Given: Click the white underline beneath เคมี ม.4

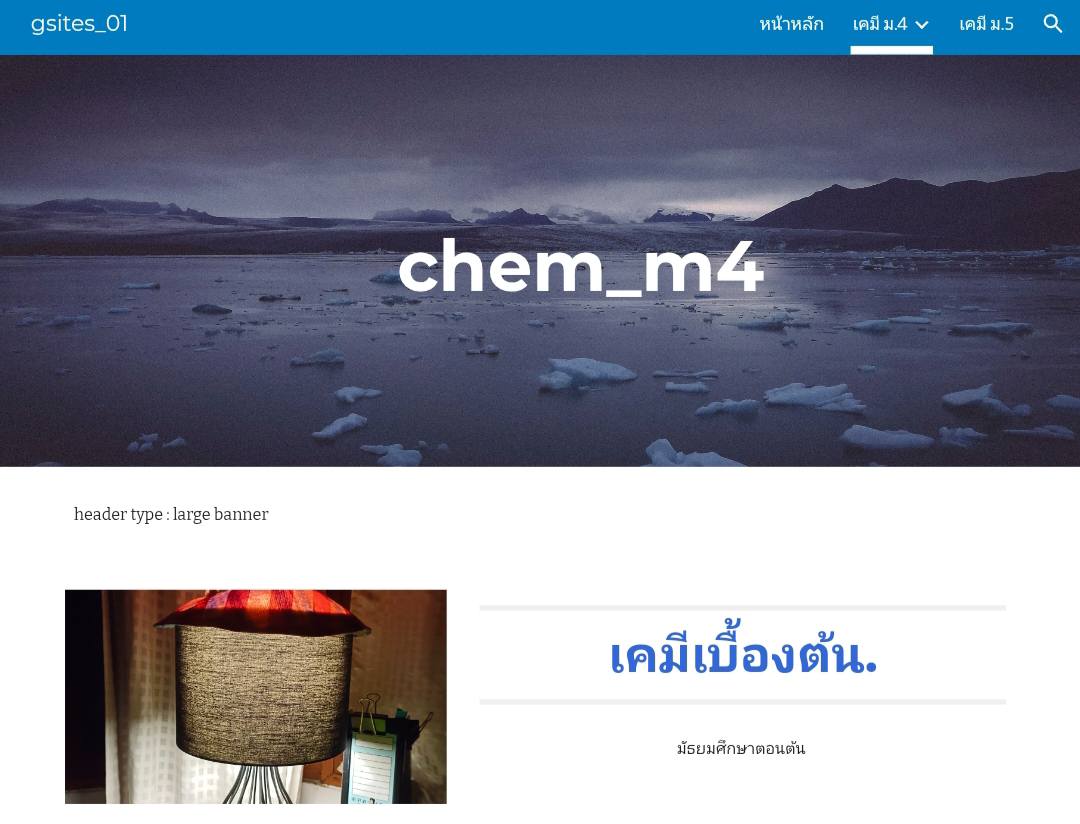Looking at the screenshot, I should pos(891,50).
